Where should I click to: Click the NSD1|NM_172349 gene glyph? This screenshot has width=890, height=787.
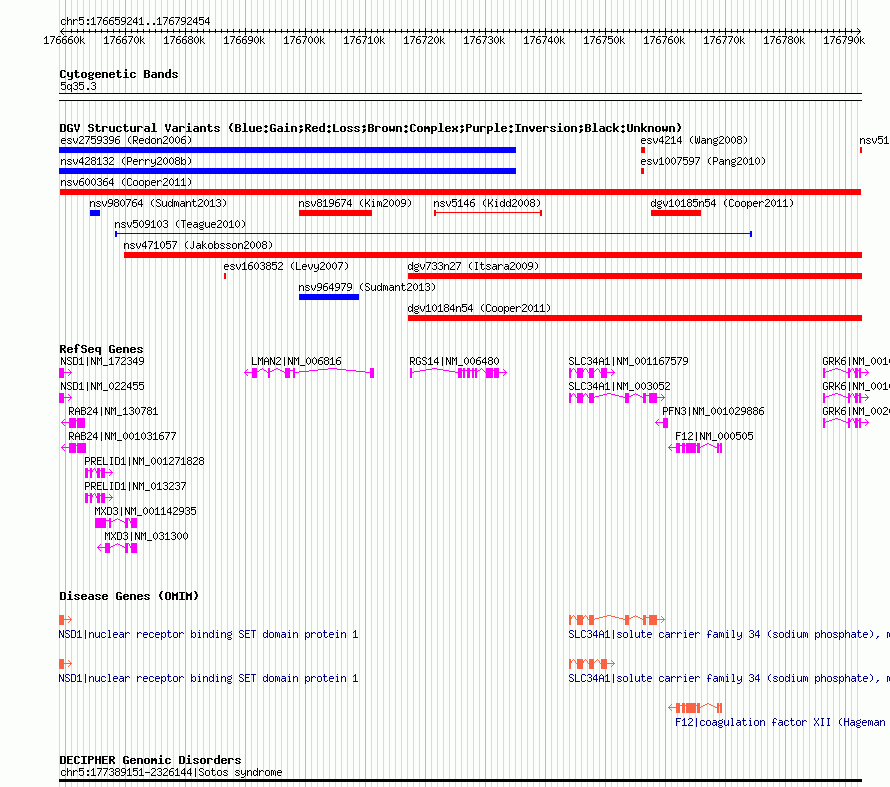tap(65, 373)
